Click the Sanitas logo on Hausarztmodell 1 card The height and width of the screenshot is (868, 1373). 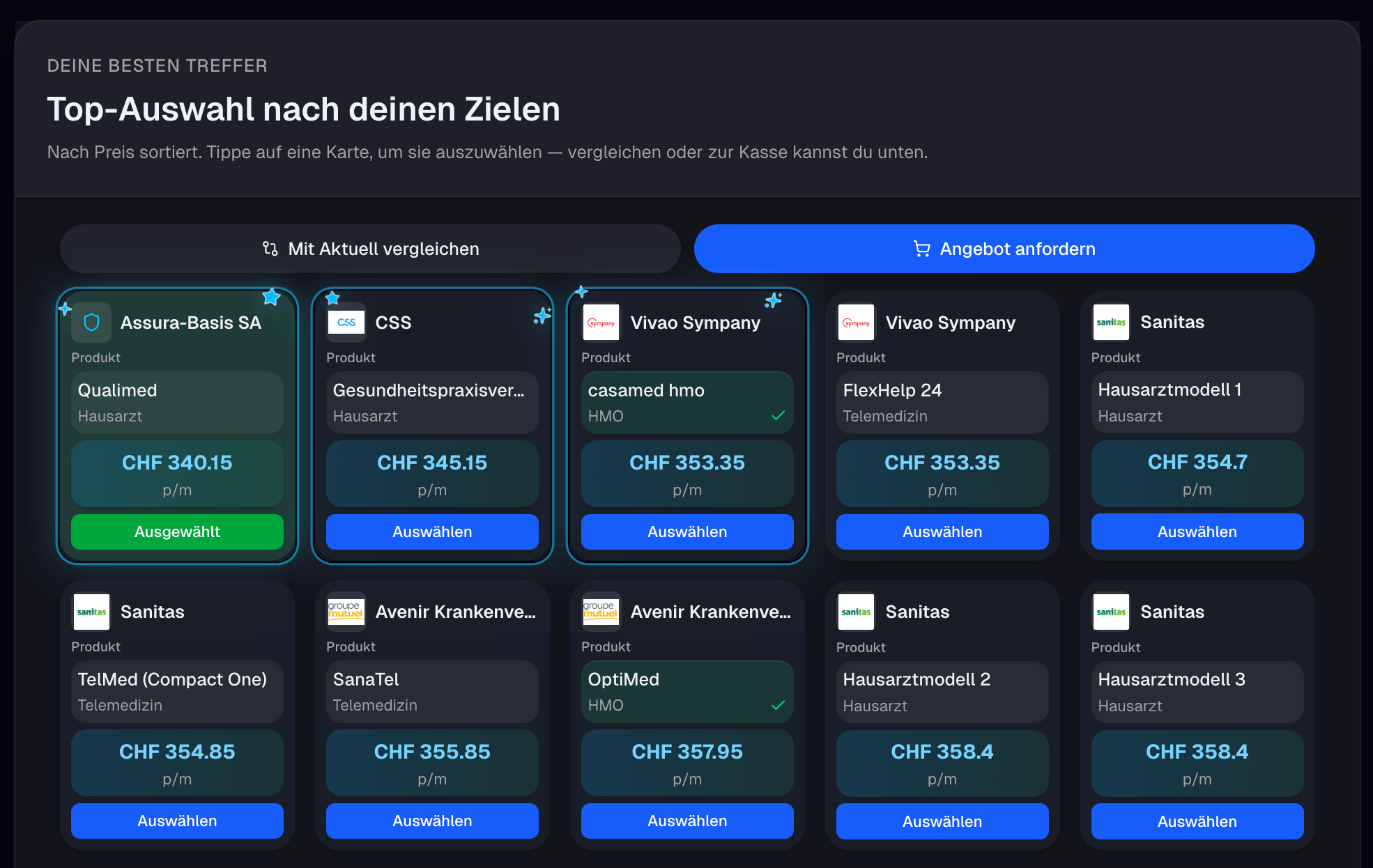click(x=1111, y=323)
